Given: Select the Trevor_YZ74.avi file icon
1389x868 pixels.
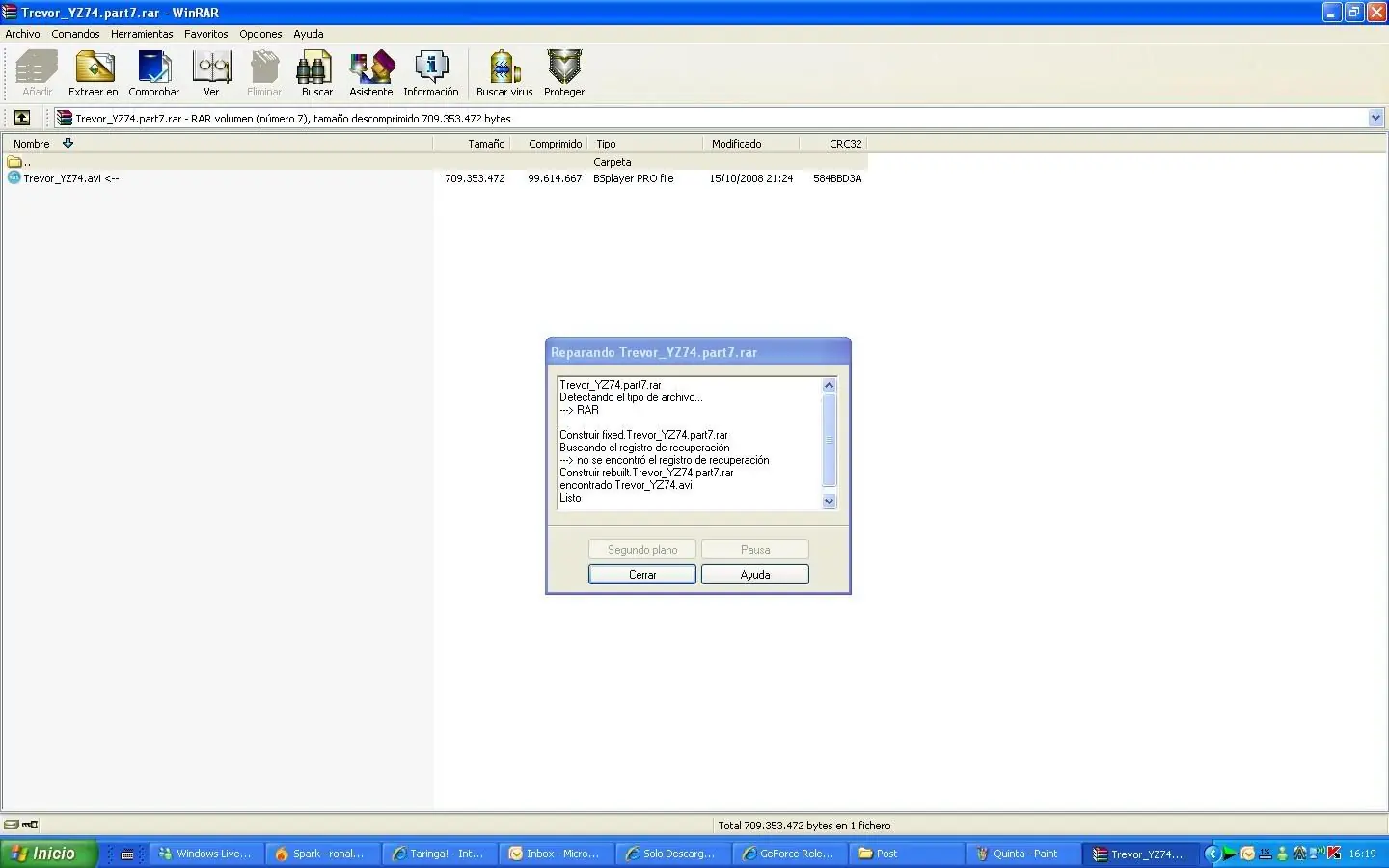Looking at the screenshot, I should [x=14, y=178].
